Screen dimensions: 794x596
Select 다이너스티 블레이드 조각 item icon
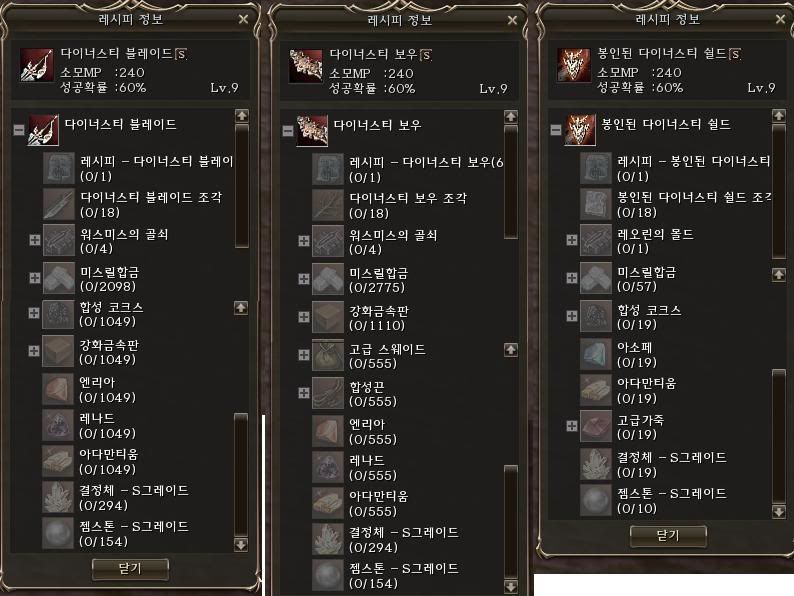(59, 205)
